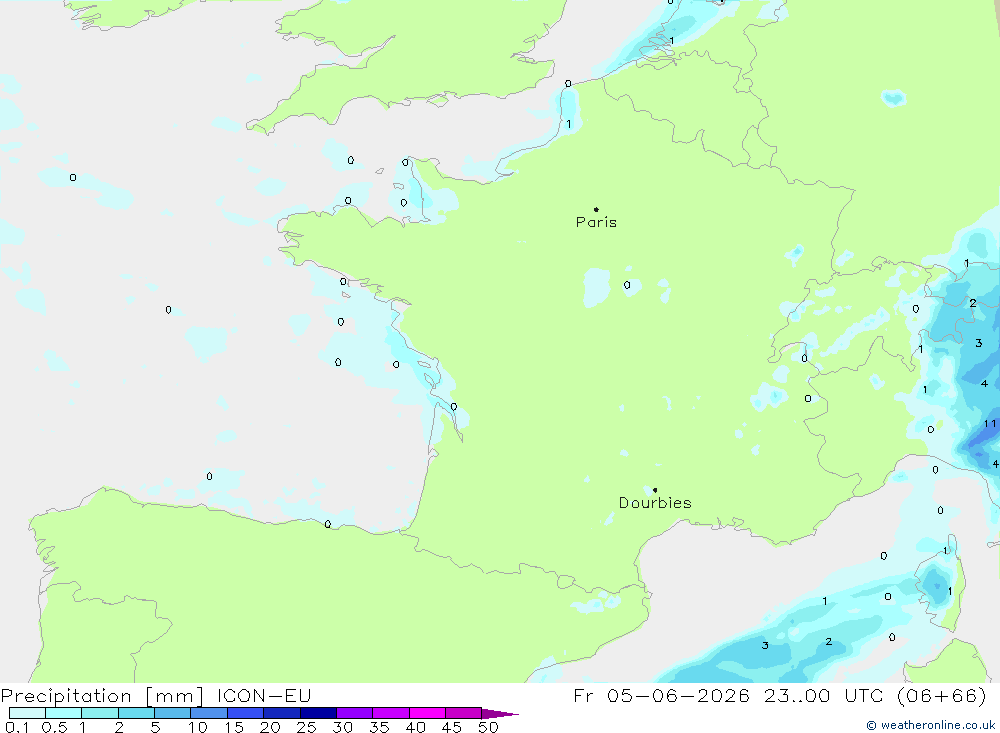
Task: Click the 25 legend scale label
Action: tap(307, 727)
